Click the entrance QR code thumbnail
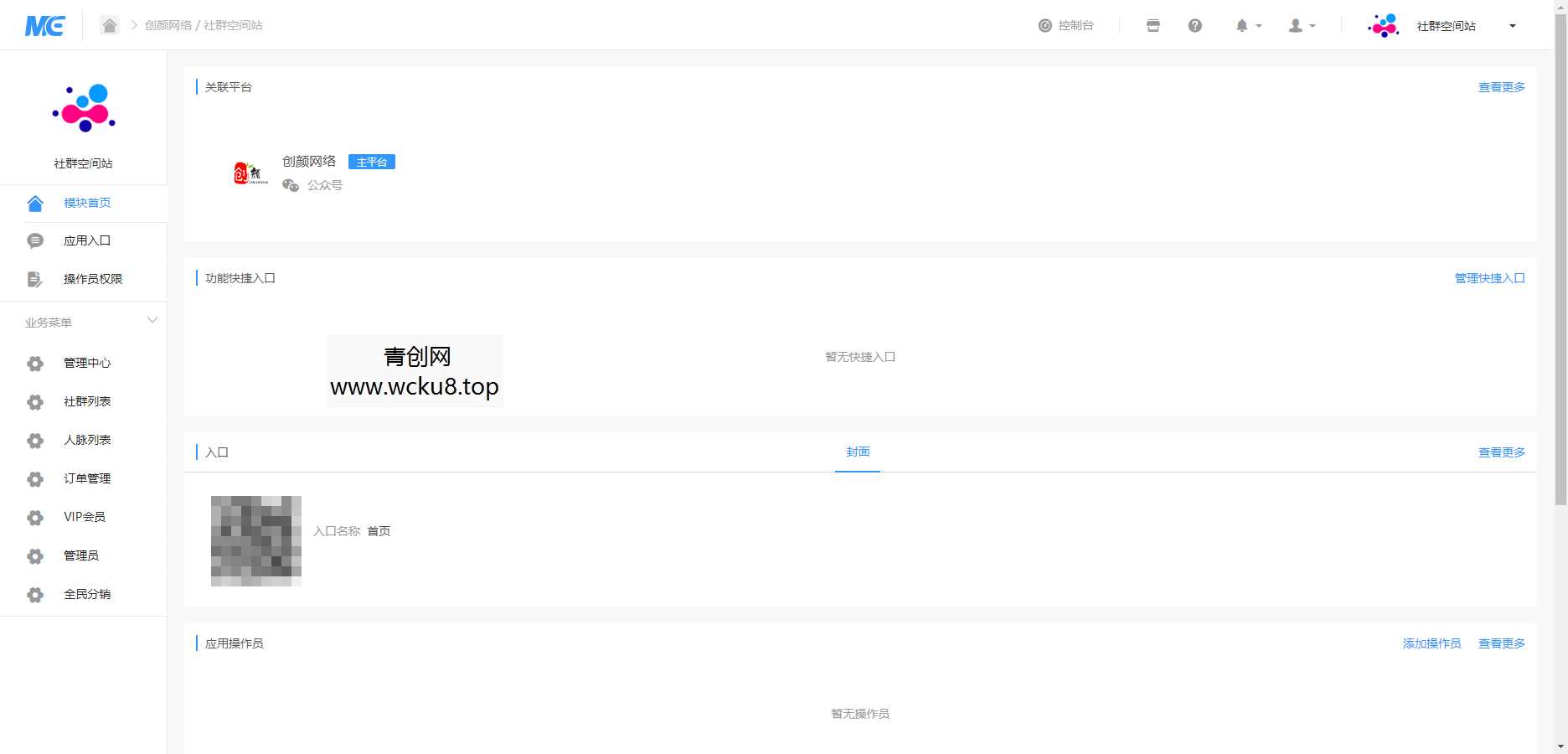This screenshot has height=754, width=1568. pos(256,540)
